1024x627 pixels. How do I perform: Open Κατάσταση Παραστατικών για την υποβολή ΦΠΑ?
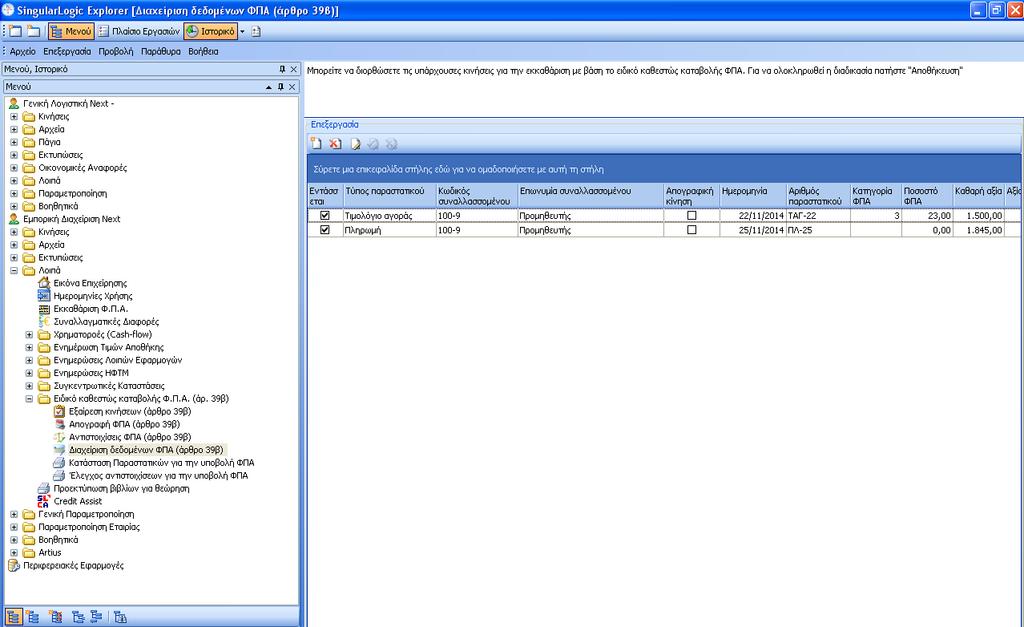click(x=161, y=462)
